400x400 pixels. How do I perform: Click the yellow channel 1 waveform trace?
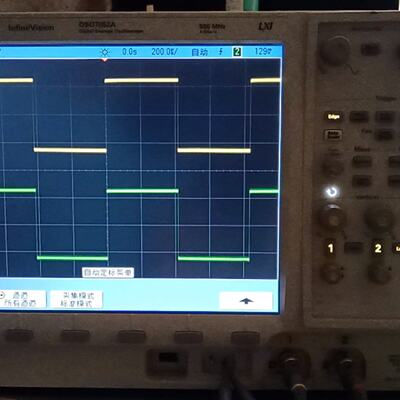point(141,80)
